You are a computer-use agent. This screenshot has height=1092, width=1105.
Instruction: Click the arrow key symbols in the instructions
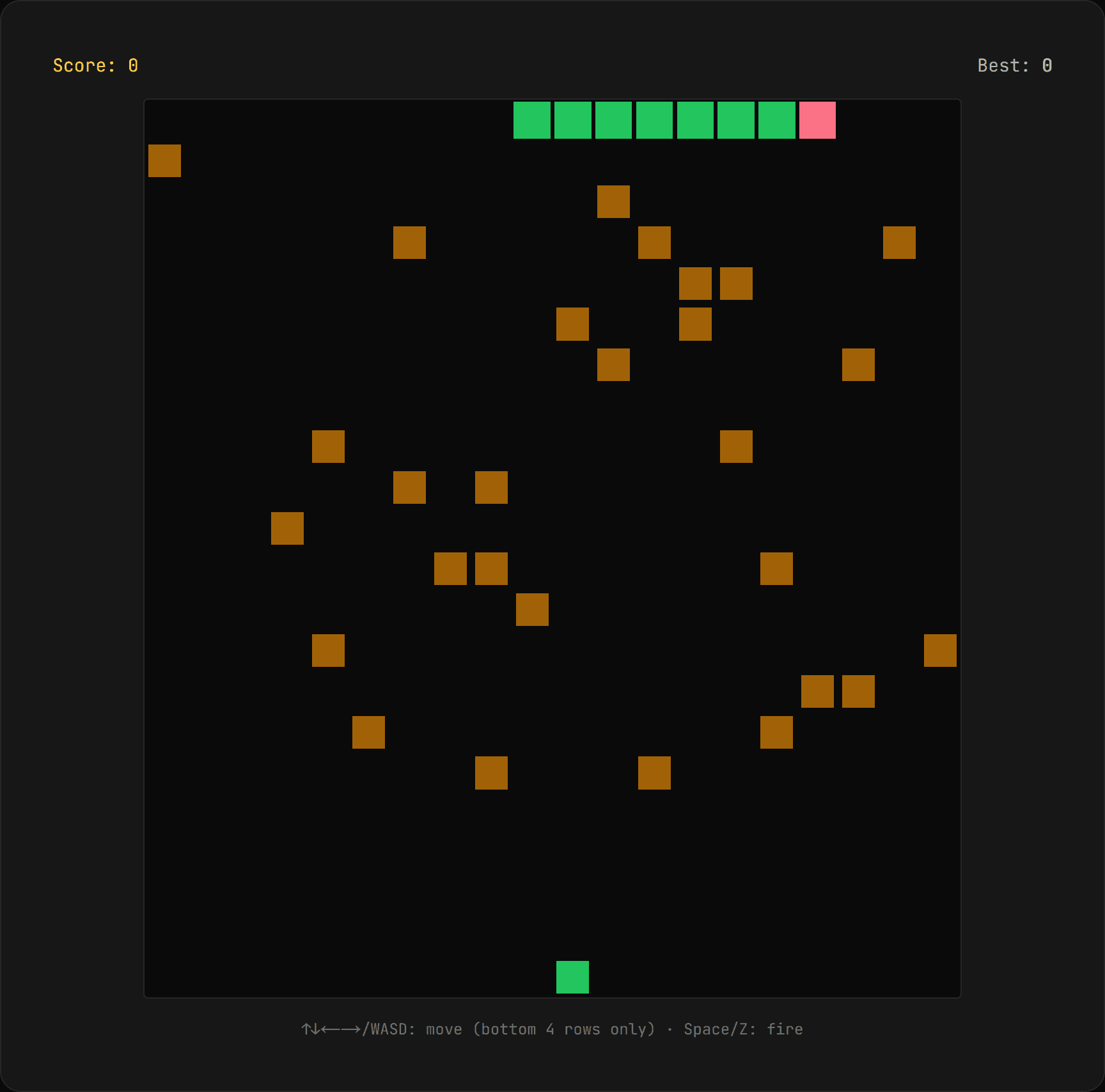pyautogui.click(x=331, y=1029)
